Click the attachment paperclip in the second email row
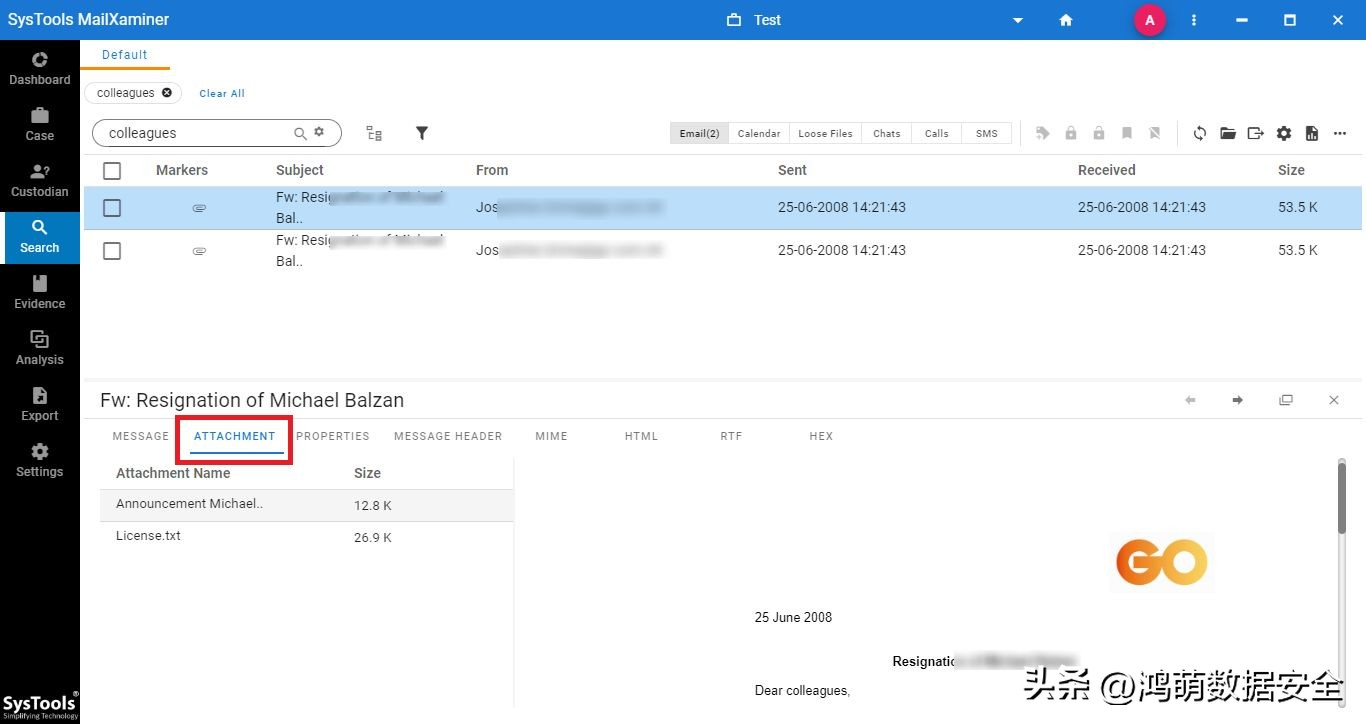 click(199, 251)
